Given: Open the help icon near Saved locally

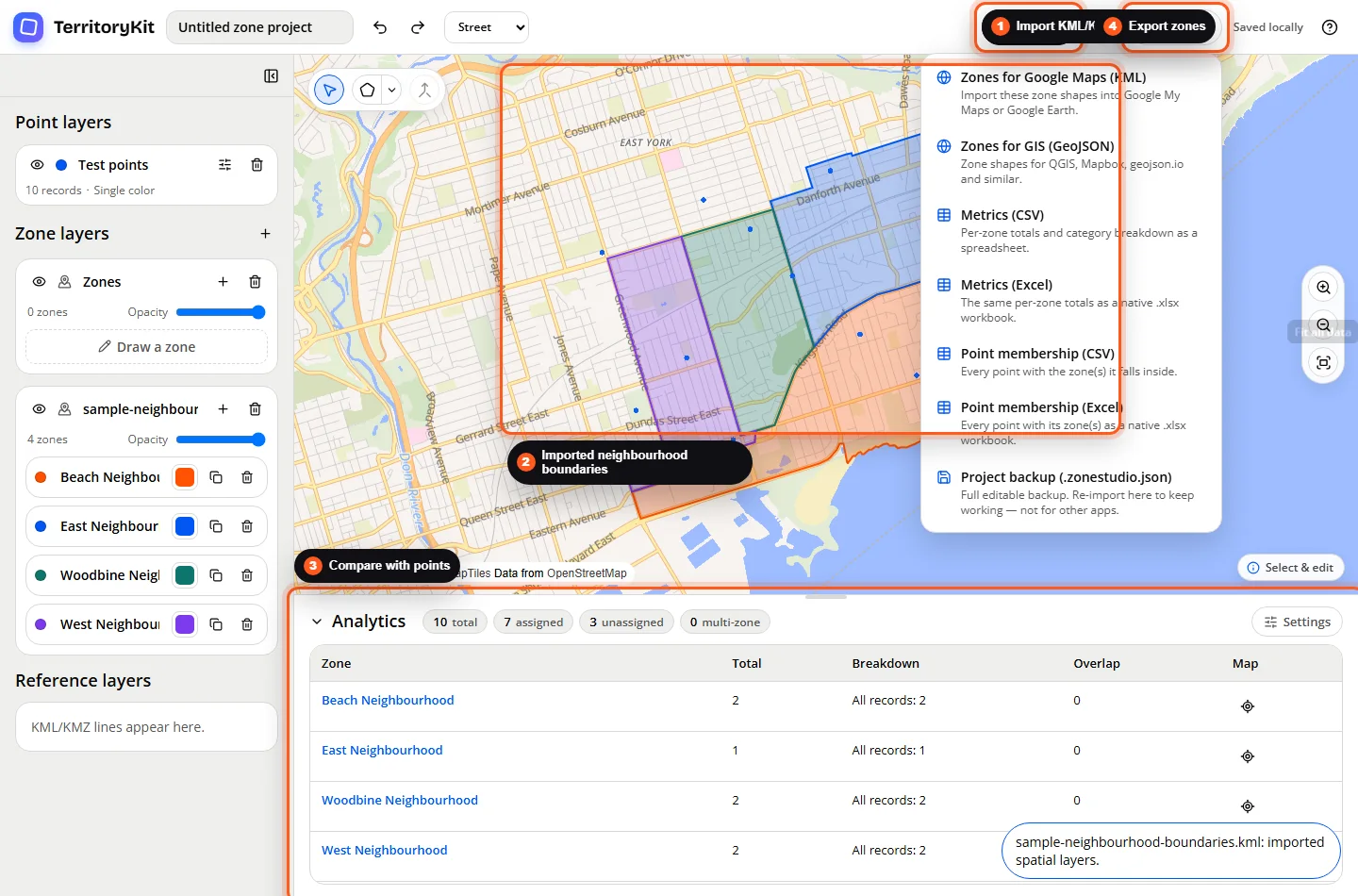Looking at the screenshot, I should (x=1330, y=27).
